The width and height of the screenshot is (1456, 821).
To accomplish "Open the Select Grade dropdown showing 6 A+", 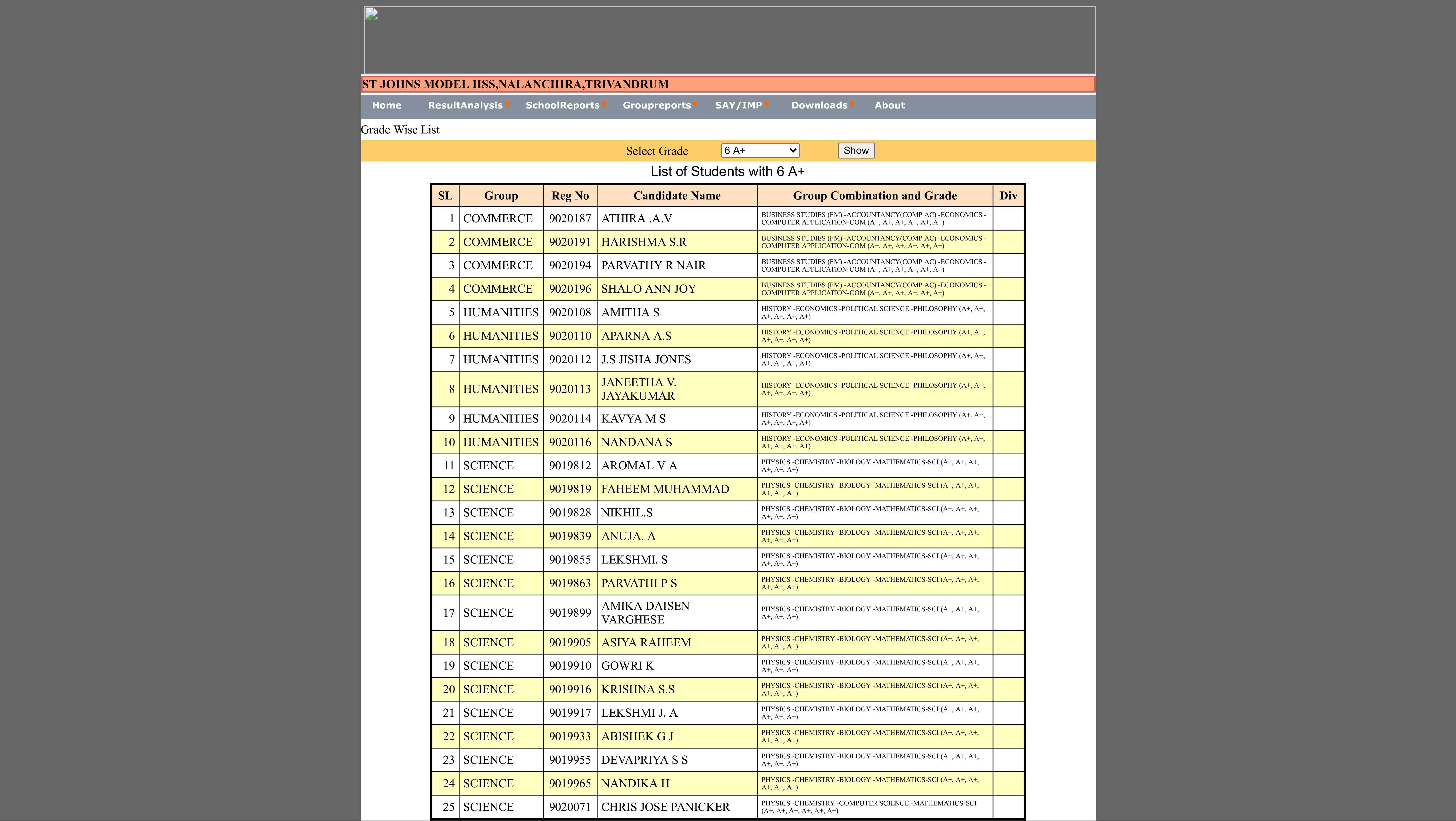I will coord(760,150).
